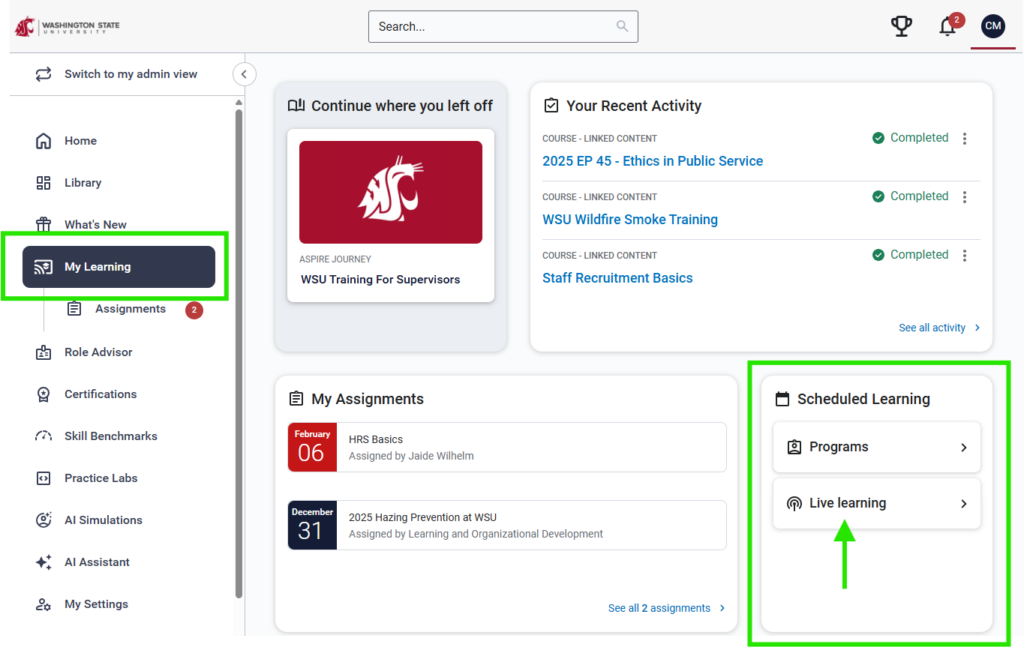Click the WSU Training For Supervisors title
The width and height of the screenshot is (1024, 647).
point(380,279)
